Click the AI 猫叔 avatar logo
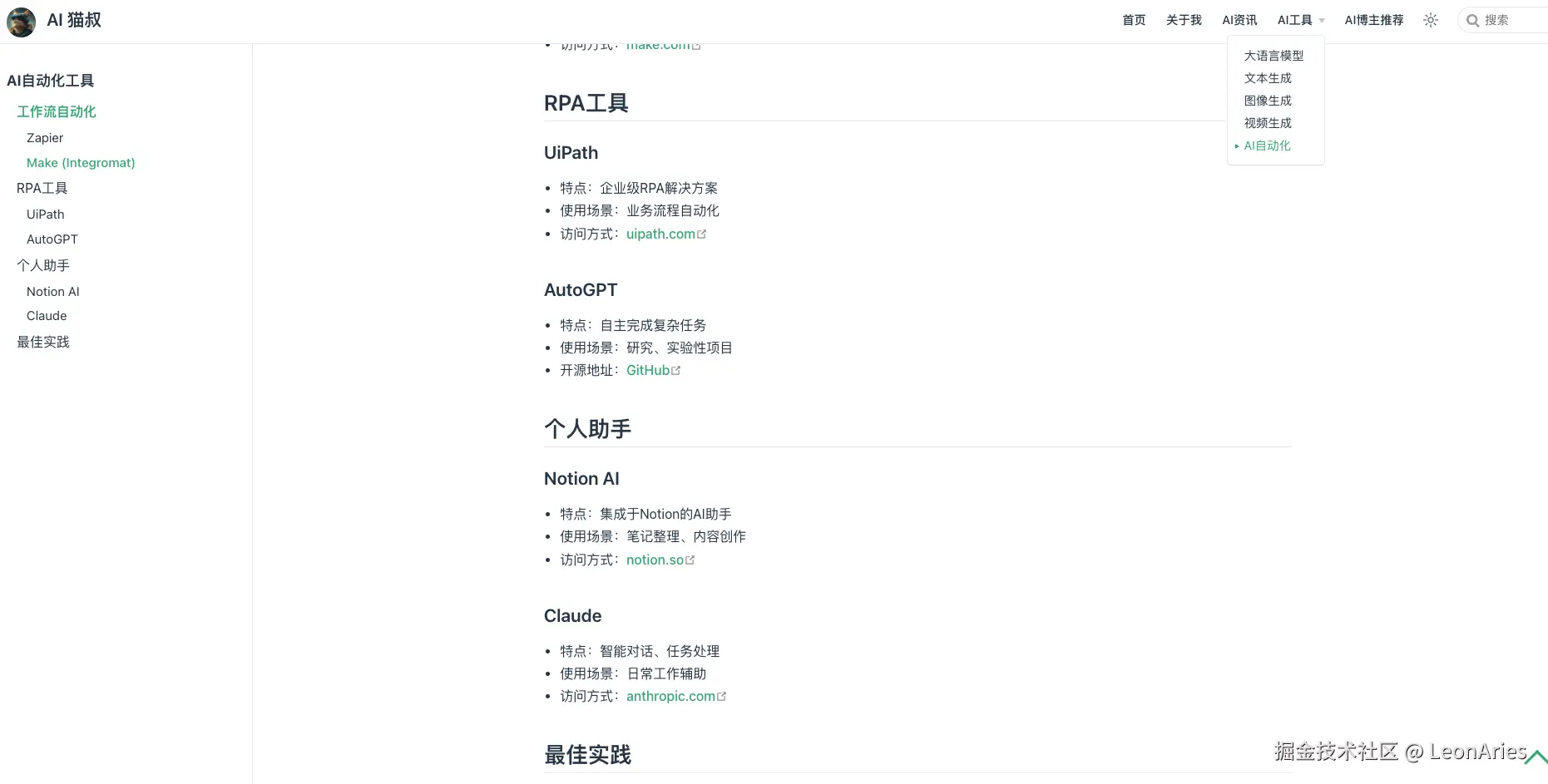Viewport: 1548px width, 784px height. [21, 22]
